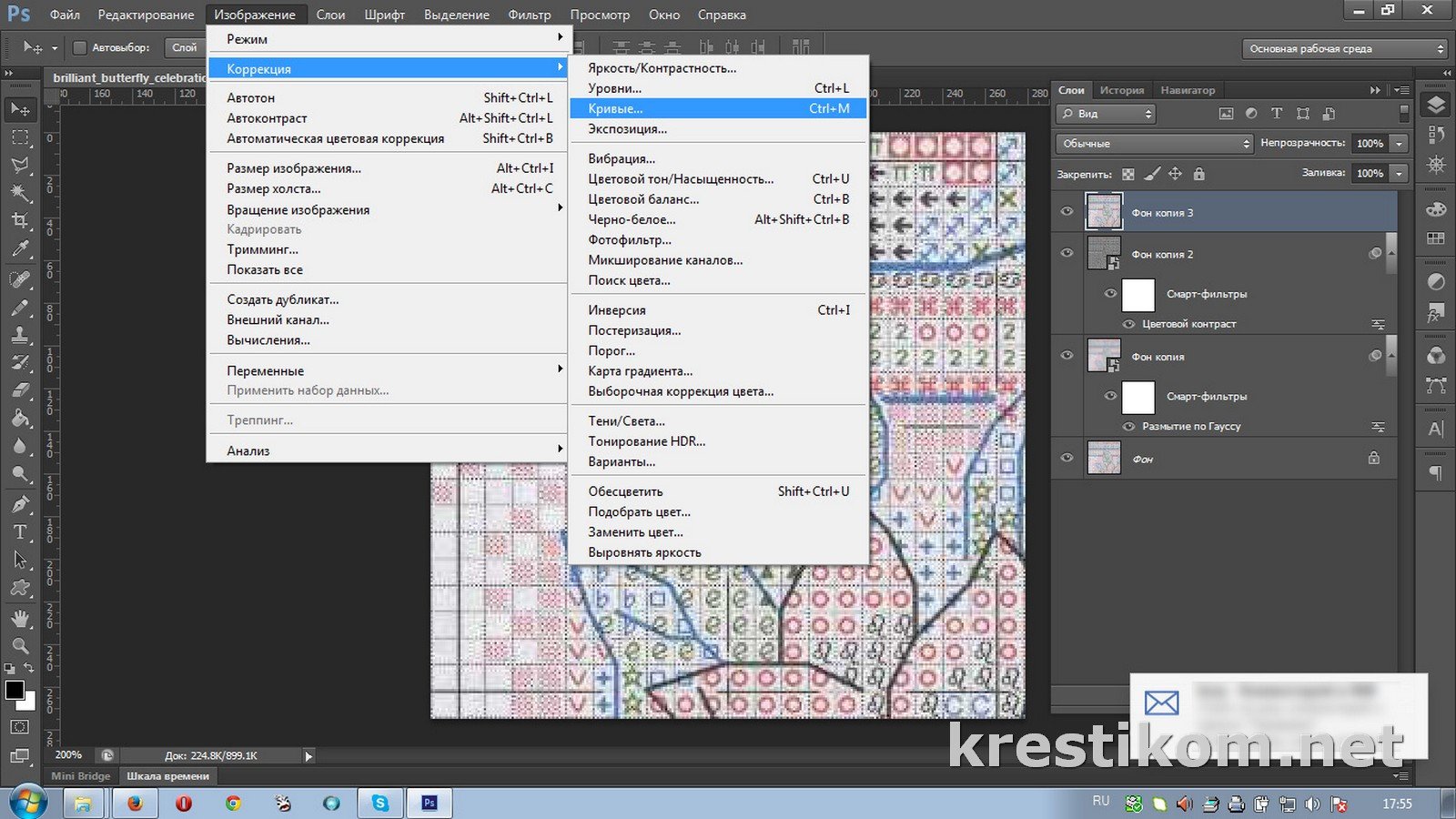Select the Crop tool in the toolbox
The height and width of the screenshot is (819, 1456).
(x=20, y=221)
